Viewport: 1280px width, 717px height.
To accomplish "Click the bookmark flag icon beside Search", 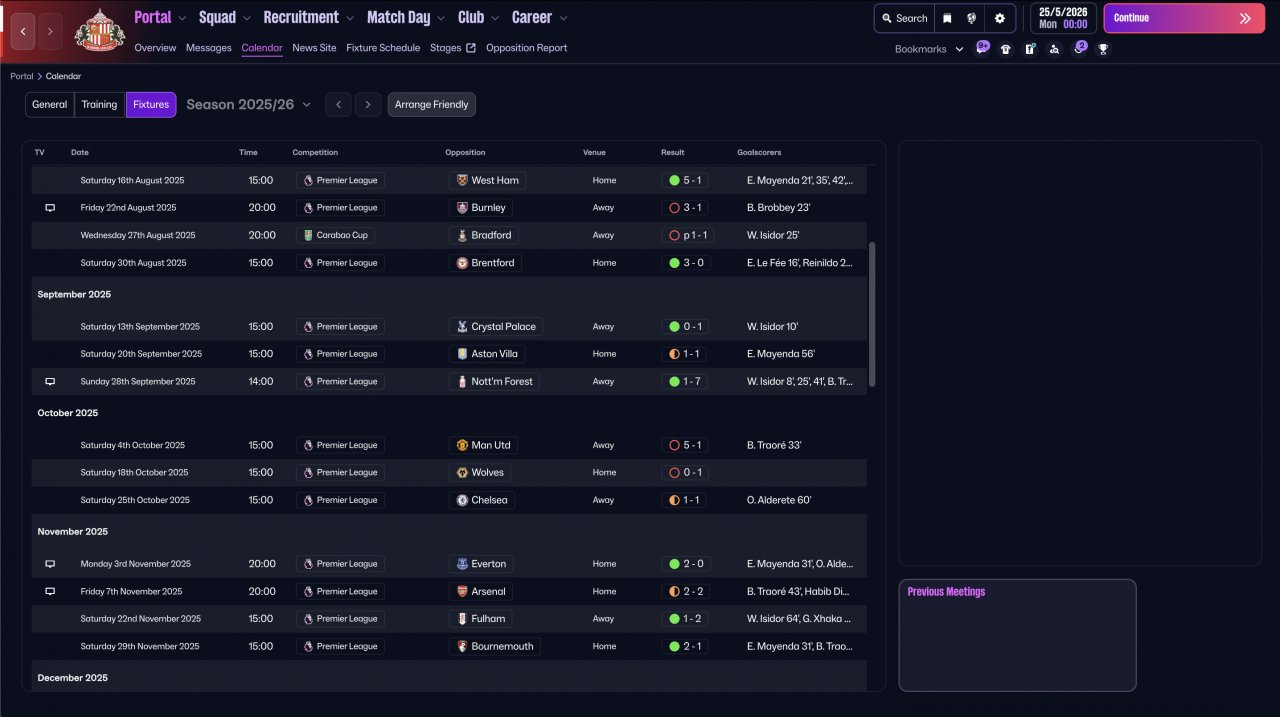I will click(947, 18).
